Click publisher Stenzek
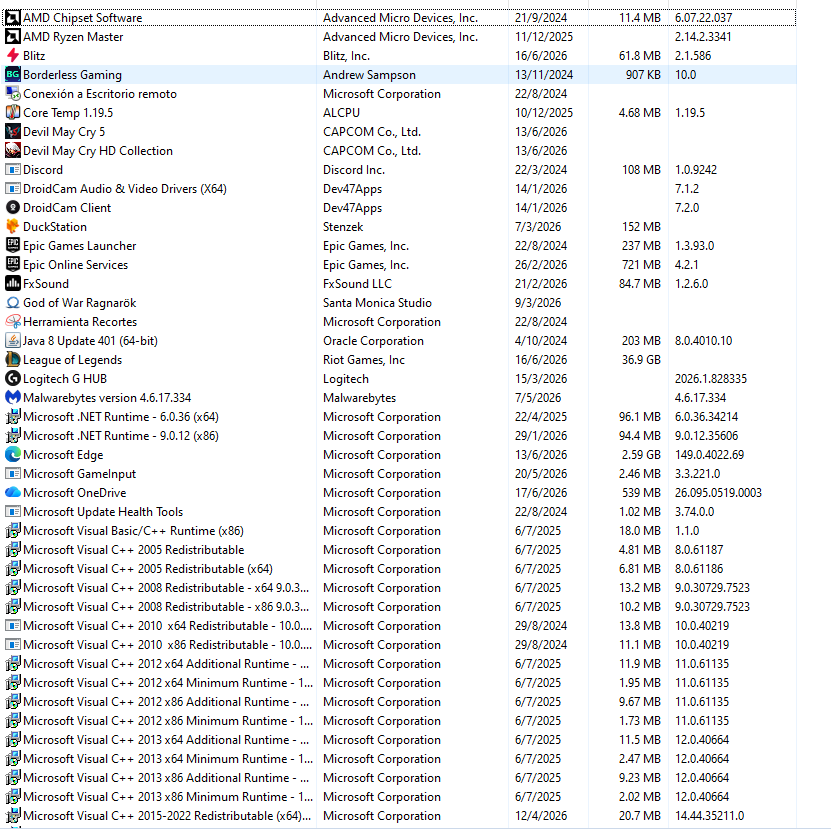This screenshot has width=831, height=829. [343, 227]
